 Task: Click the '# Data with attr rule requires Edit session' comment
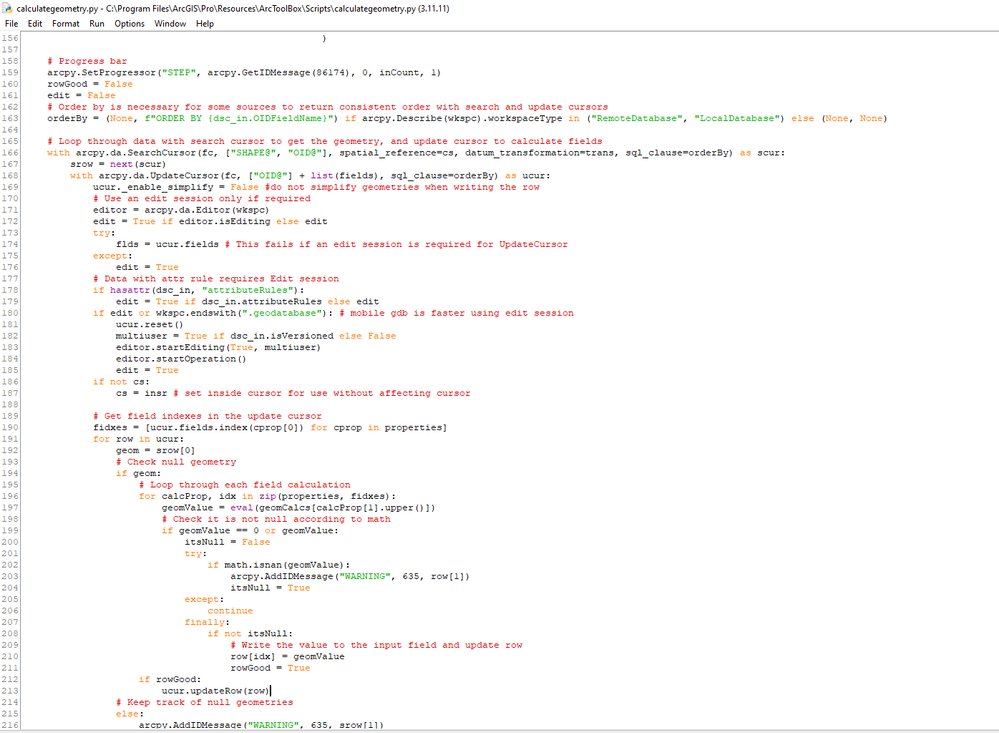pos(216,279)
